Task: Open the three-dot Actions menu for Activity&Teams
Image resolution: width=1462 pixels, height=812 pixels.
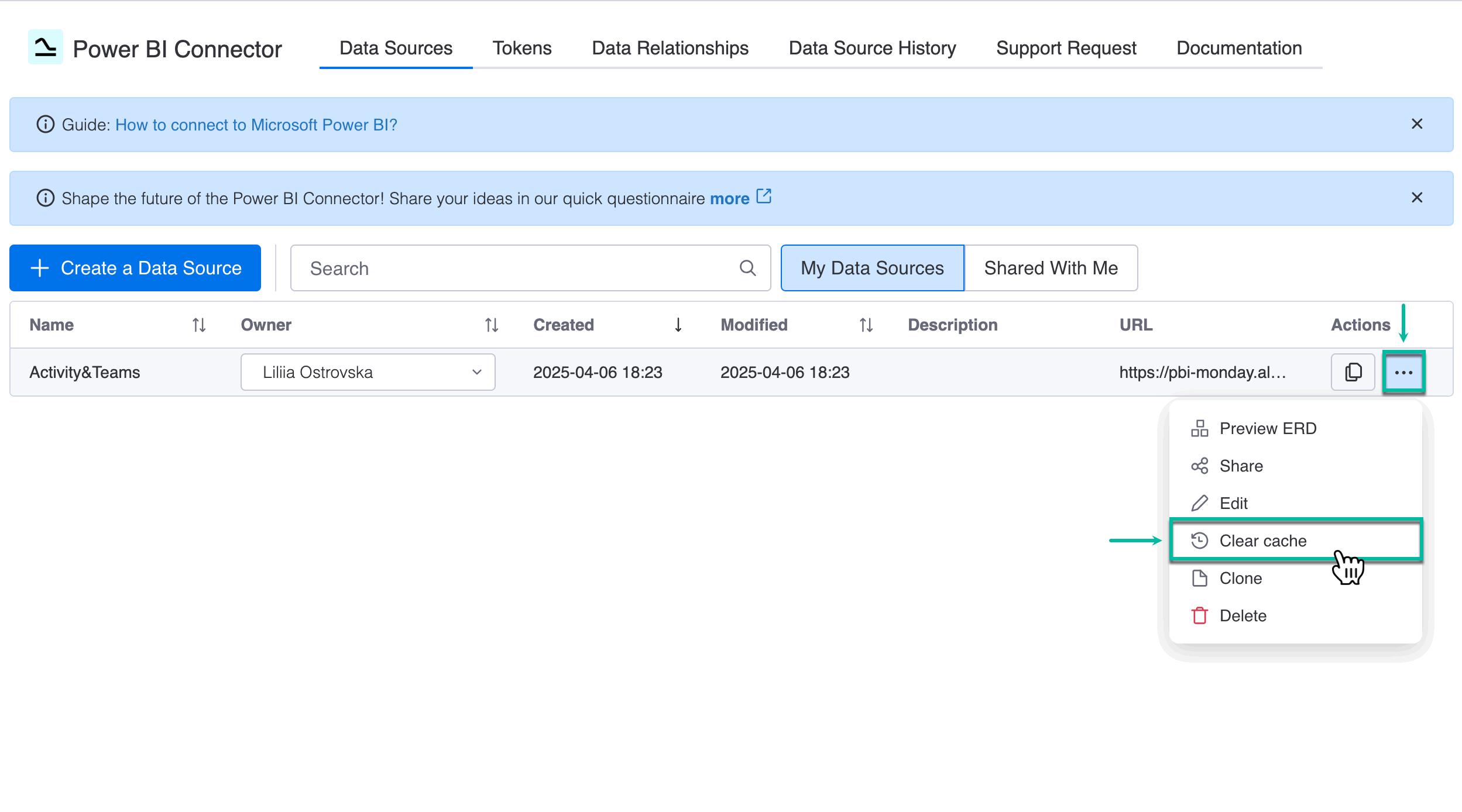Action: pyautogui.click(x=1404, y=372)
